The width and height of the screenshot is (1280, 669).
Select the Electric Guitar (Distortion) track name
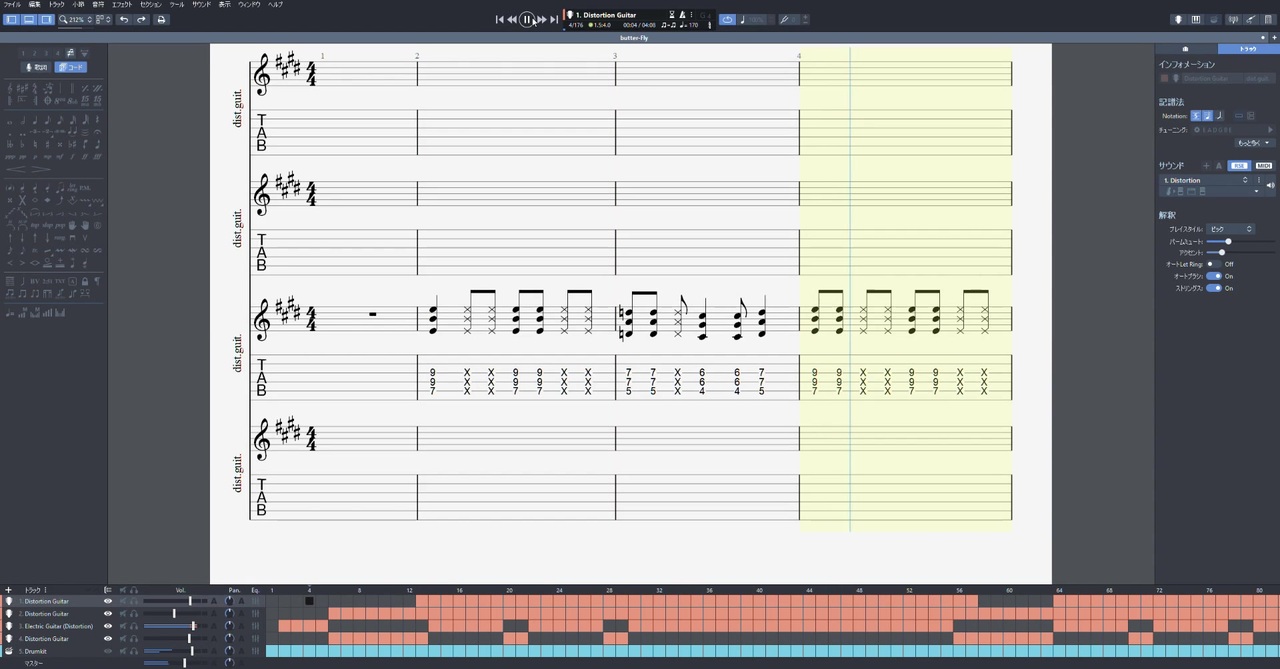(59, 626)
